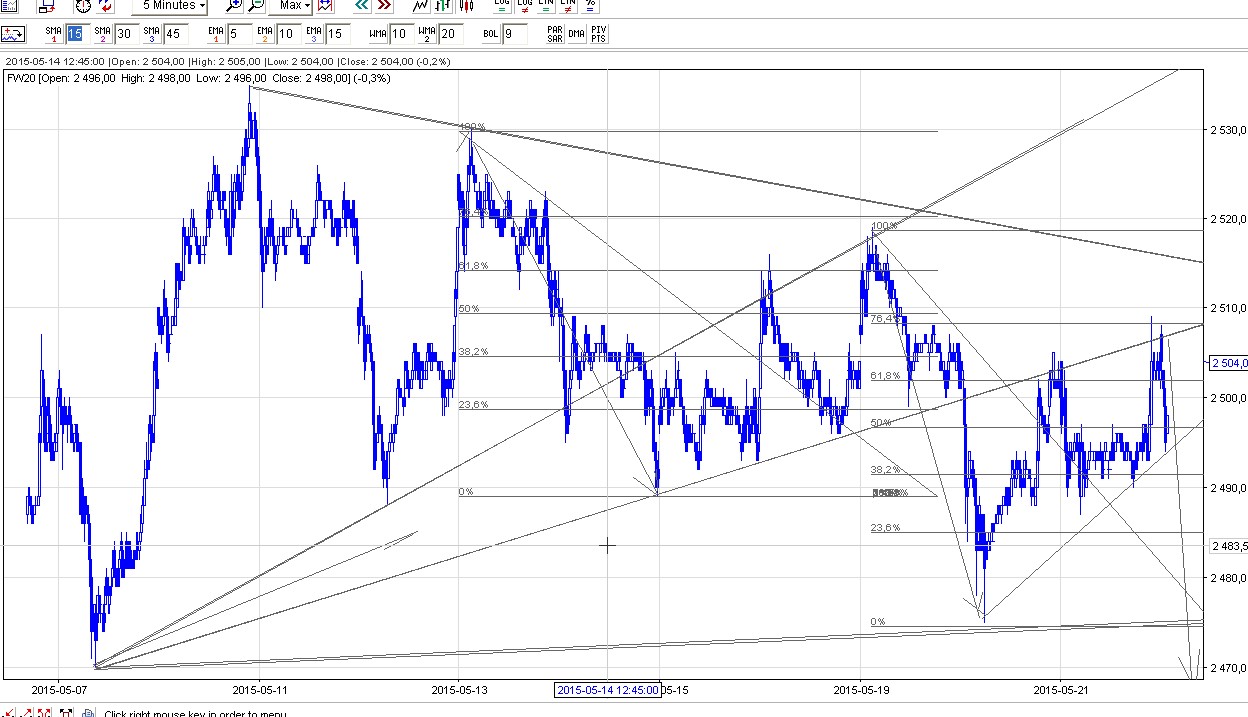The image size is (1248, 717).
Task: Click the FW20 open-high-low-close info line
Action: tap(198, 78)
